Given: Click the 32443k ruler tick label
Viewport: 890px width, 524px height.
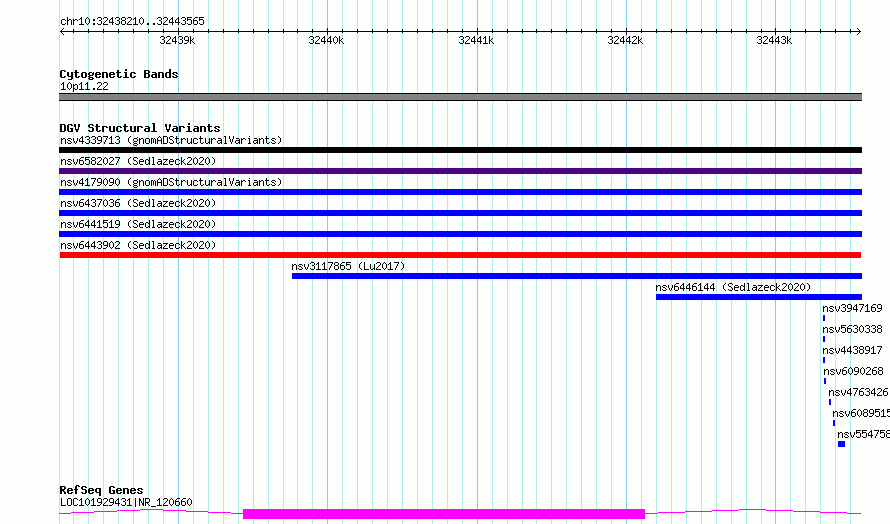Looking at the screenshot, I should [774, 40].
